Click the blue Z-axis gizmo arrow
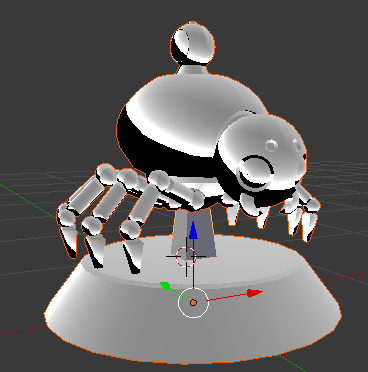 click(x=193, y=231)
